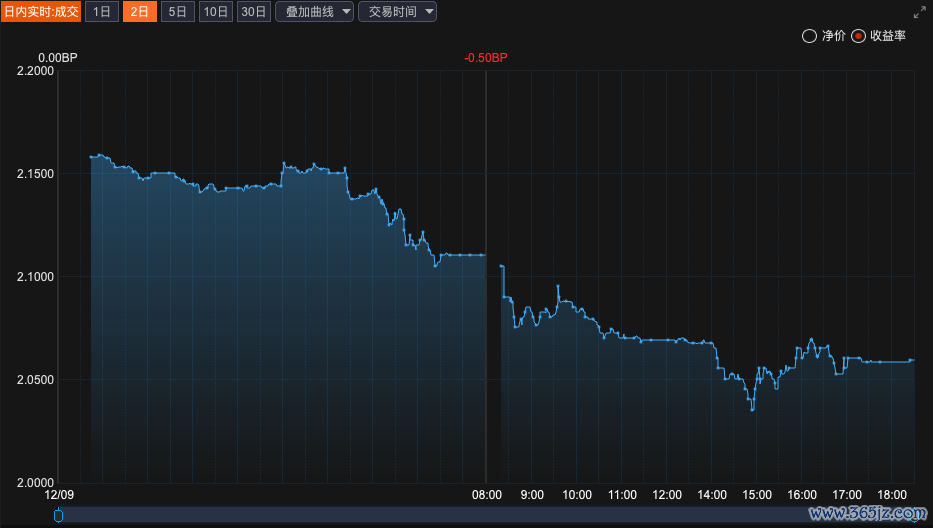This screenshot has height=528, width=933.
Task: Switch chart range to 5日
Action: coord(178,11)
